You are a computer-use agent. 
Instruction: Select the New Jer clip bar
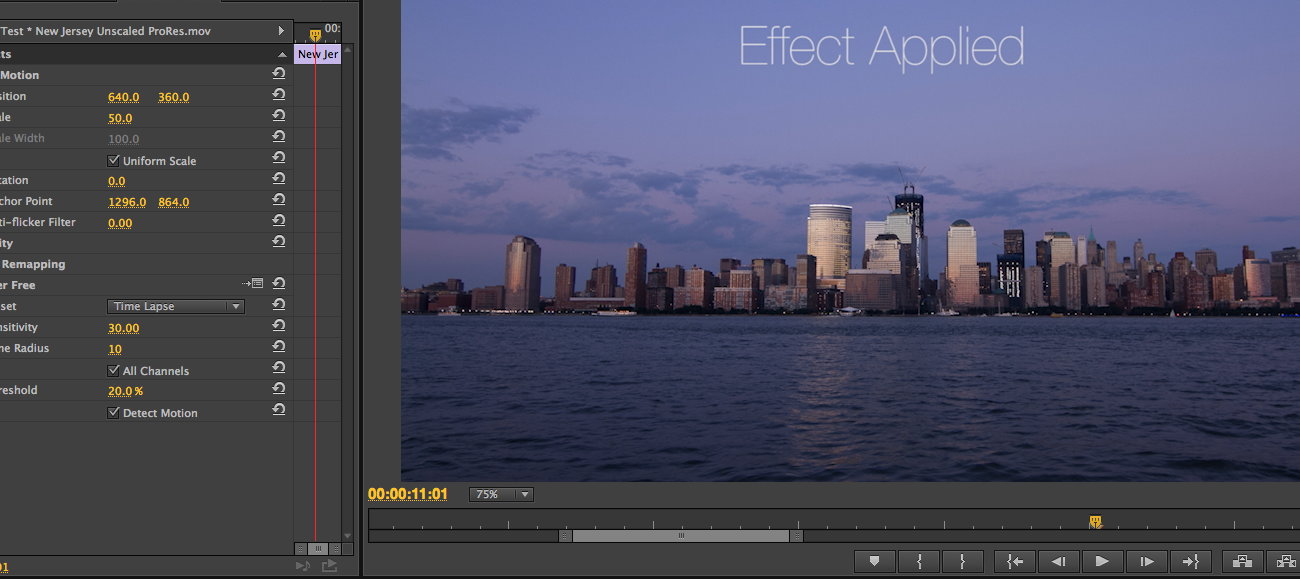click(318, 54)
